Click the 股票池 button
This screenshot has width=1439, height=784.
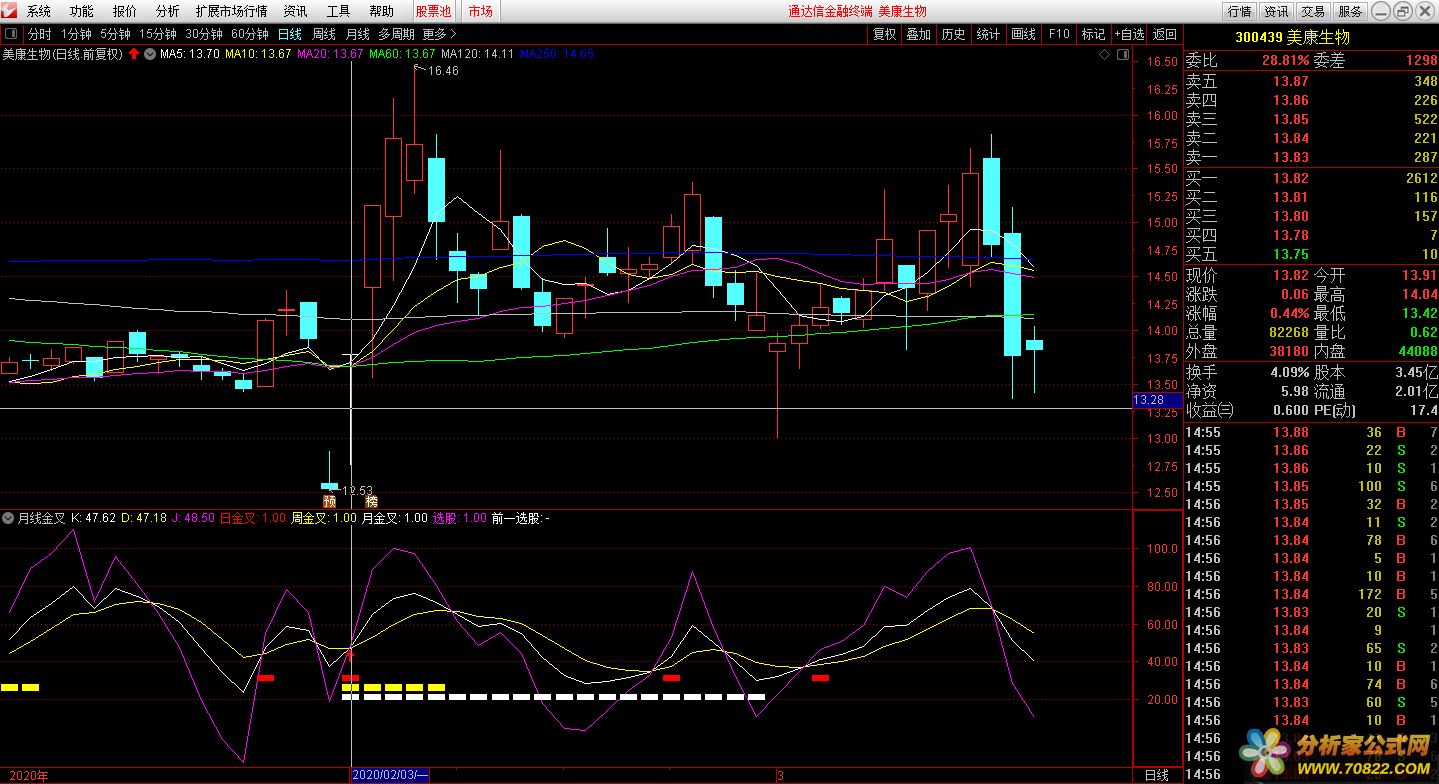pyautogui.click(x=433, y=11)
